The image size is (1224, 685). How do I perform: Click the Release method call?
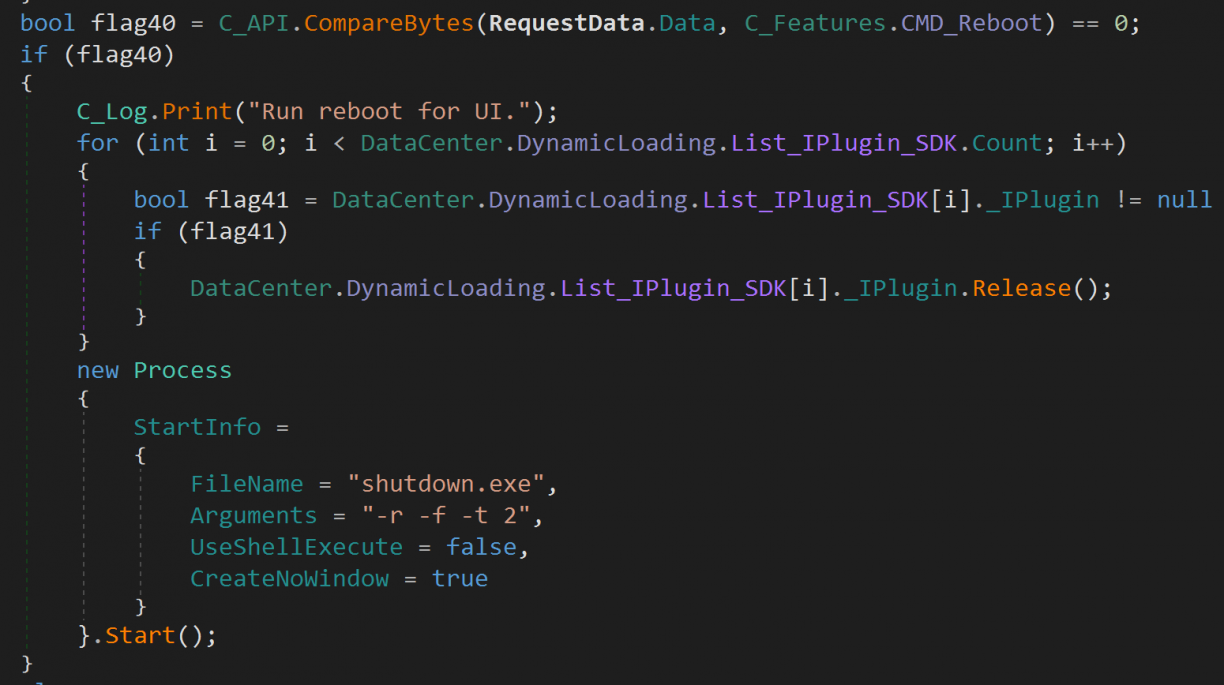pyautogui.click(x=1021, y=289)
